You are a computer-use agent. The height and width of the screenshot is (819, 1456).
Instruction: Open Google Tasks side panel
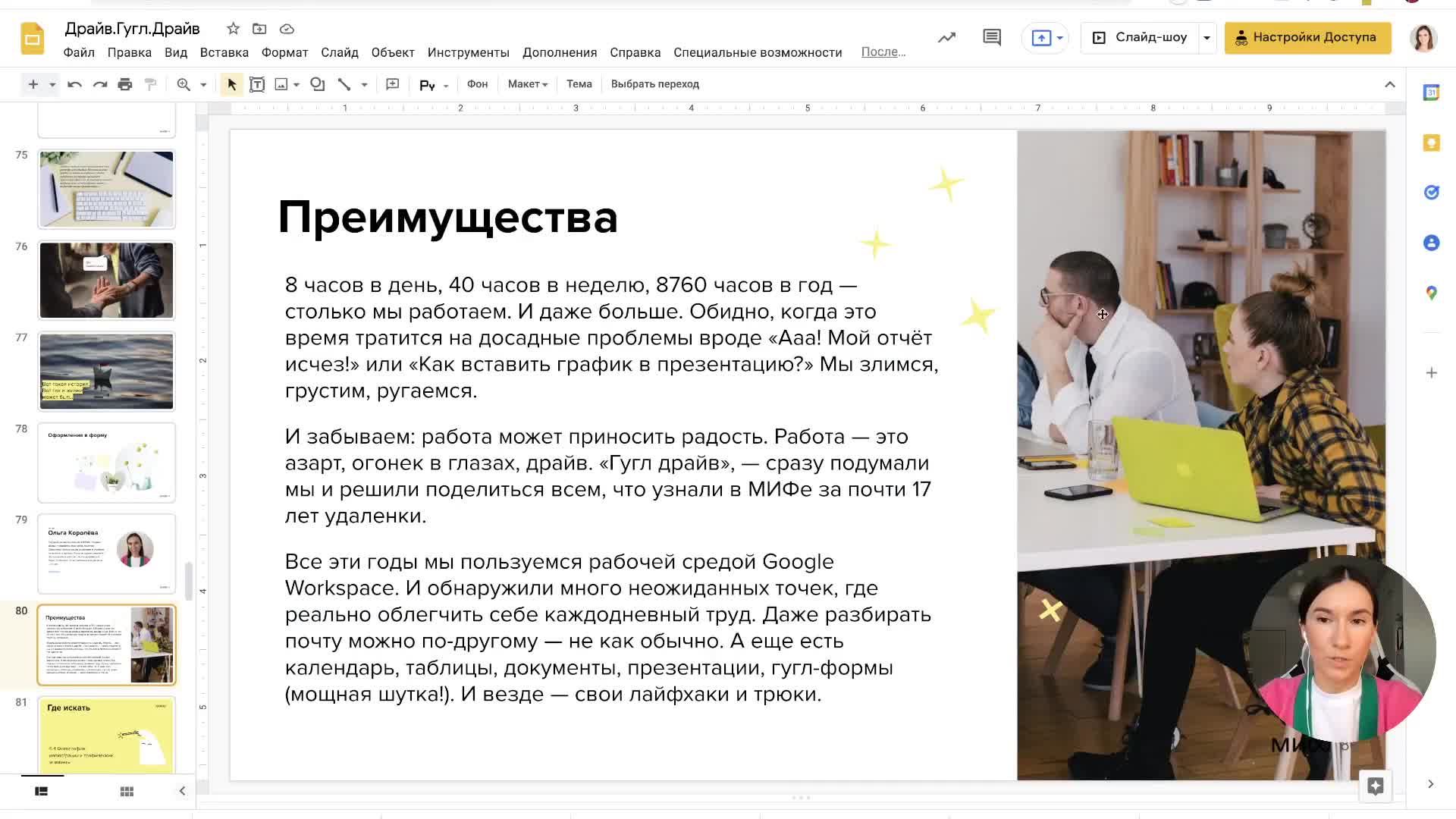1431,193
